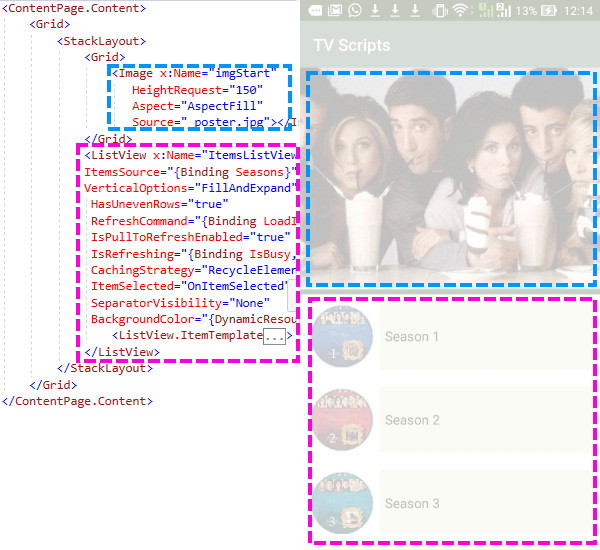Image resolution: width=600 pixels, height=550 pixels.
Task: Click the VerticalOptions="FillAndExpand" attribute
Action: pyautogui.click(x=190, y=188)
